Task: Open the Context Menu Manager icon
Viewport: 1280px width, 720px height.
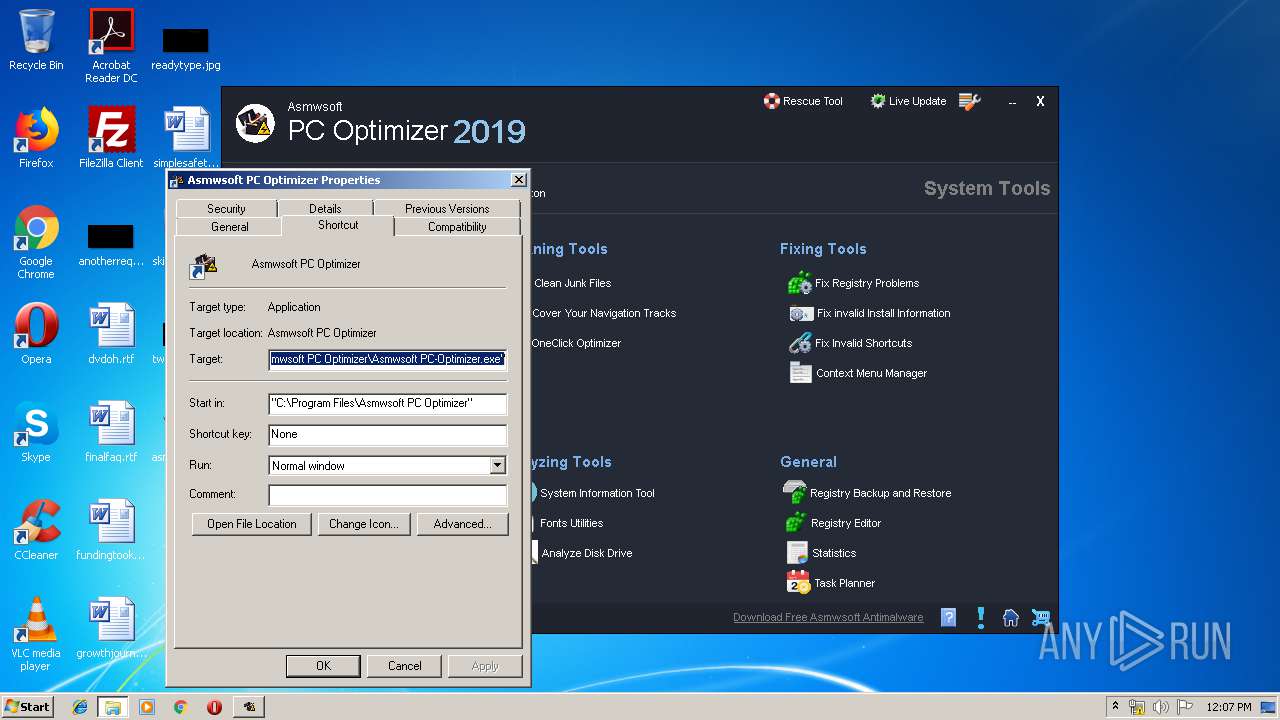Action: pyautogui.click(x=800, y=373)
